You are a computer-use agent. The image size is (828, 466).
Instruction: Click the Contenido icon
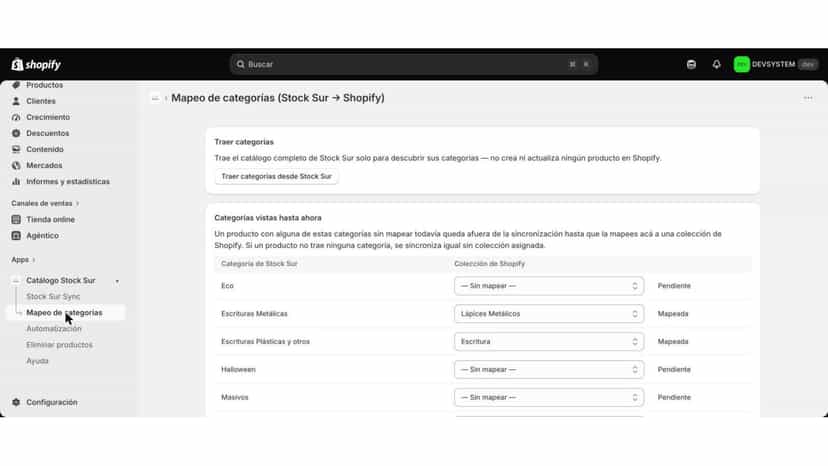pos(16,150)
